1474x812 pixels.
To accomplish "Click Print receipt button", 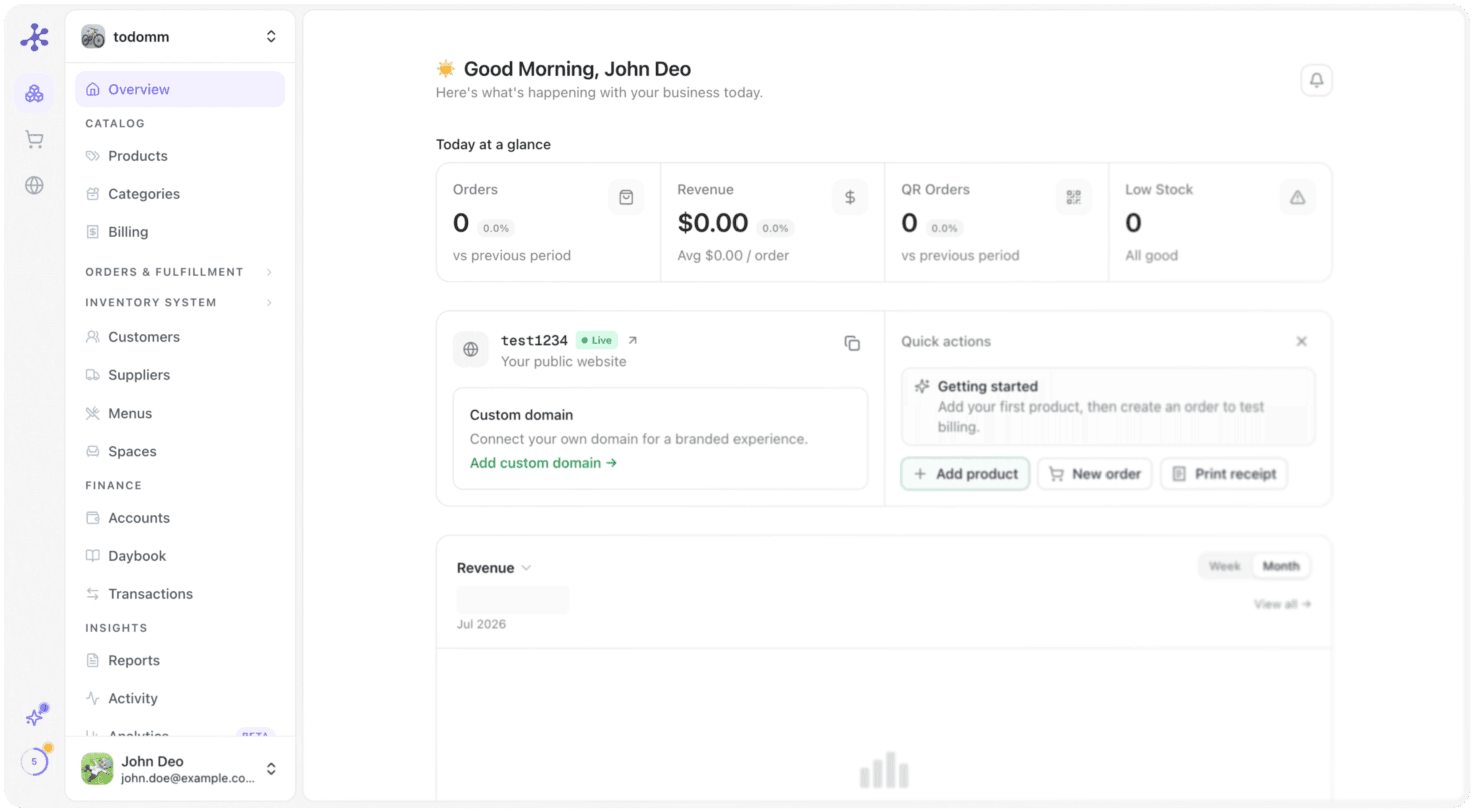I will [1223, 474].
